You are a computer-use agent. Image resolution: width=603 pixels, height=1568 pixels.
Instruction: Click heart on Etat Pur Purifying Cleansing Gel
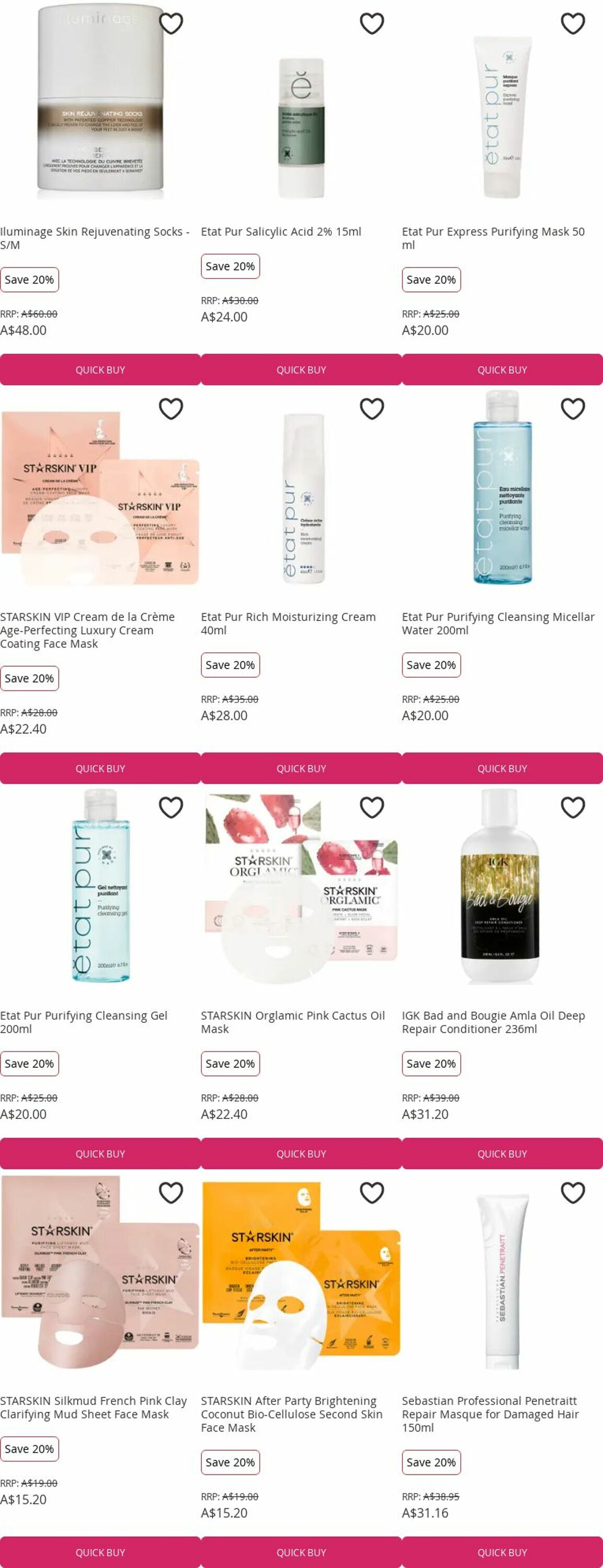(x=171, y=808)
